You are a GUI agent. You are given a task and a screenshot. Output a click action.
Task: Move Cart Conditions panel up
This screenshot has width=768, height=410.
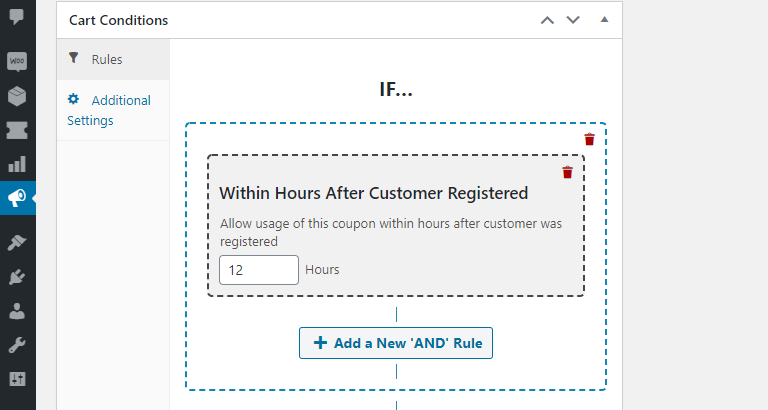pos(546,20)
